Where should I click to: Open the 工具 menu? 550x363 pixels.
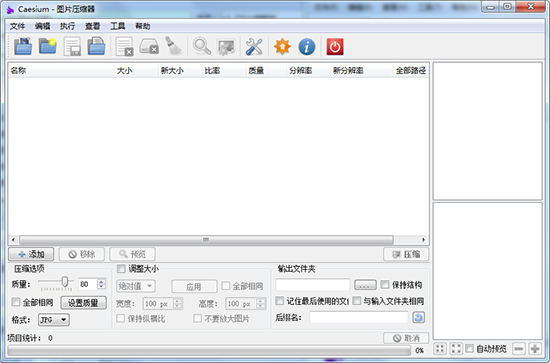tap(118, 26)
